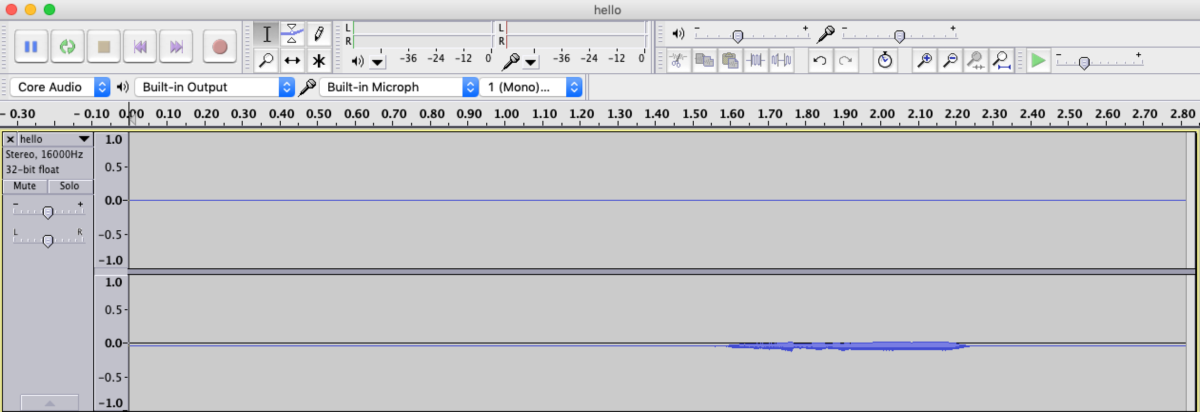Viewport: 1200px width, 412px height.
Task: Zoom in with magnifier plus icon
Action: (925, 61)
